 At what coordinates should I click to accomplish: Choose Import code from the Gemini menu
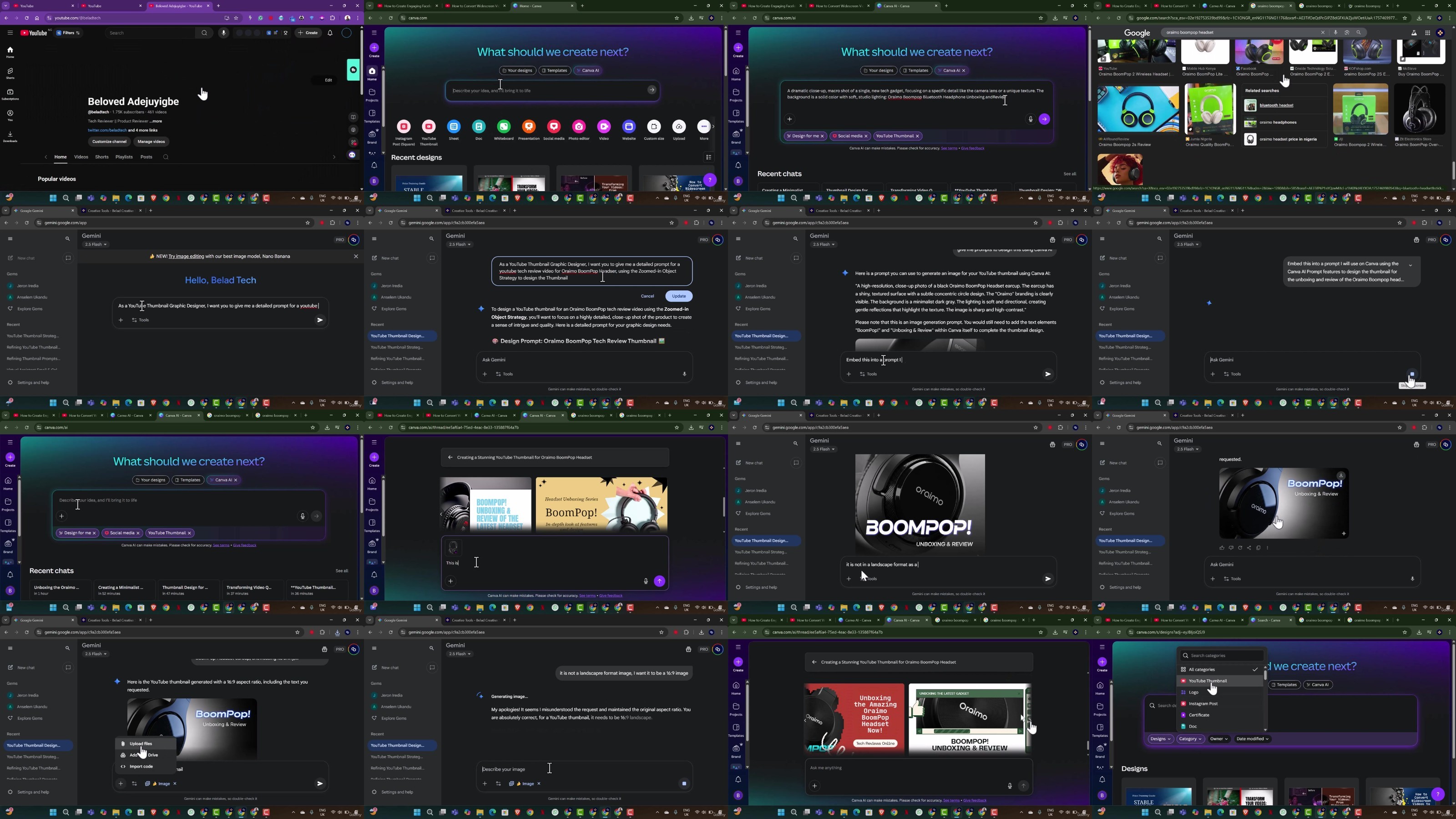tap(146, 766)
